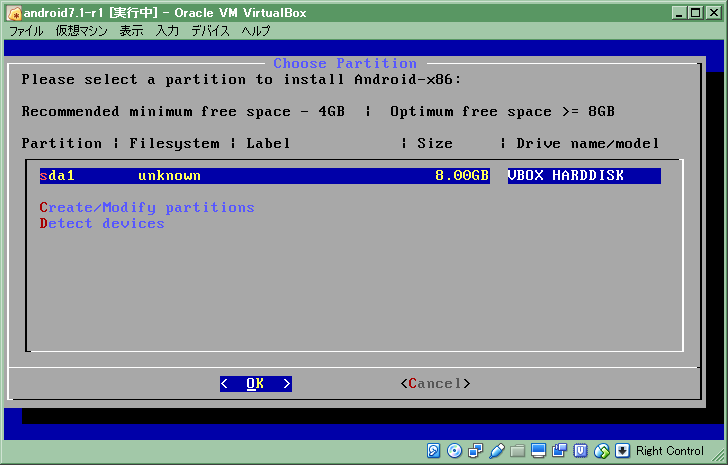
Task: Click the USB devices status icon
Action: coord(496,451)
